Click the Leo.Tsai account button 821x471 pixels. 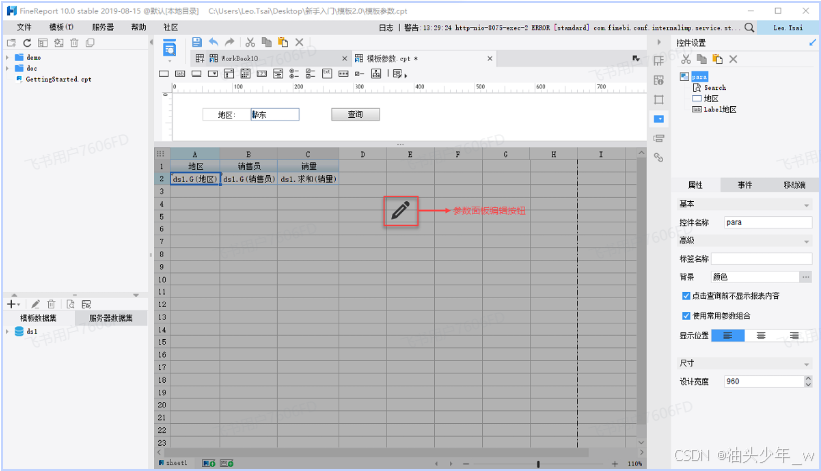click(x=788, y=27)
